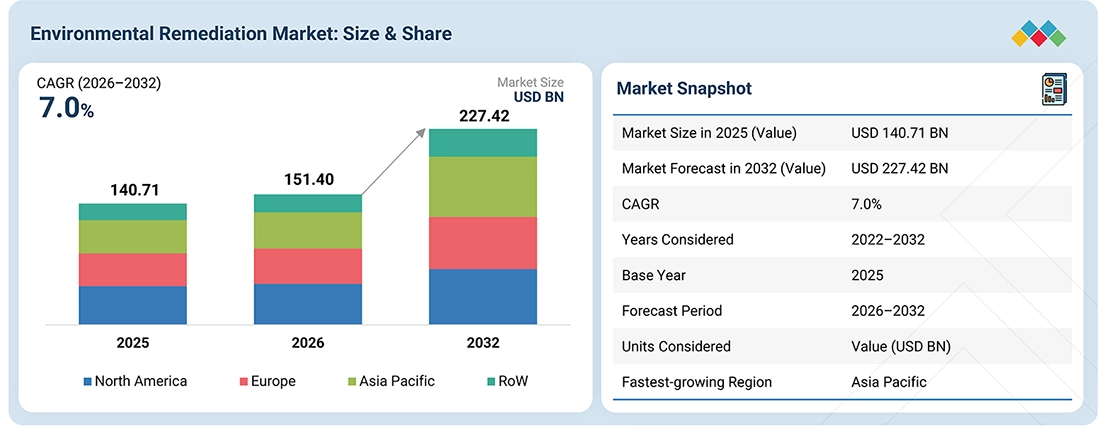Click the 7.0% value in the snapshot table
Screen dimensions: 1100x429
(866, 204)
